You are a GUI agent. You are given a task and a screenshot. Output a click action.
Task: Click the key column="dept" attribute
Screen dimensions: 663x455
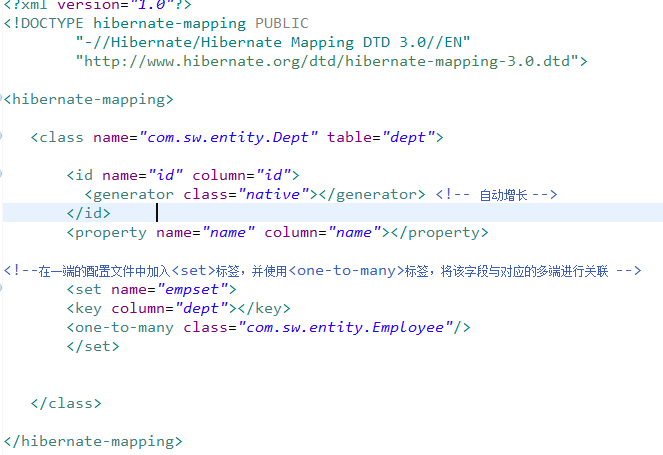[170, 309]
